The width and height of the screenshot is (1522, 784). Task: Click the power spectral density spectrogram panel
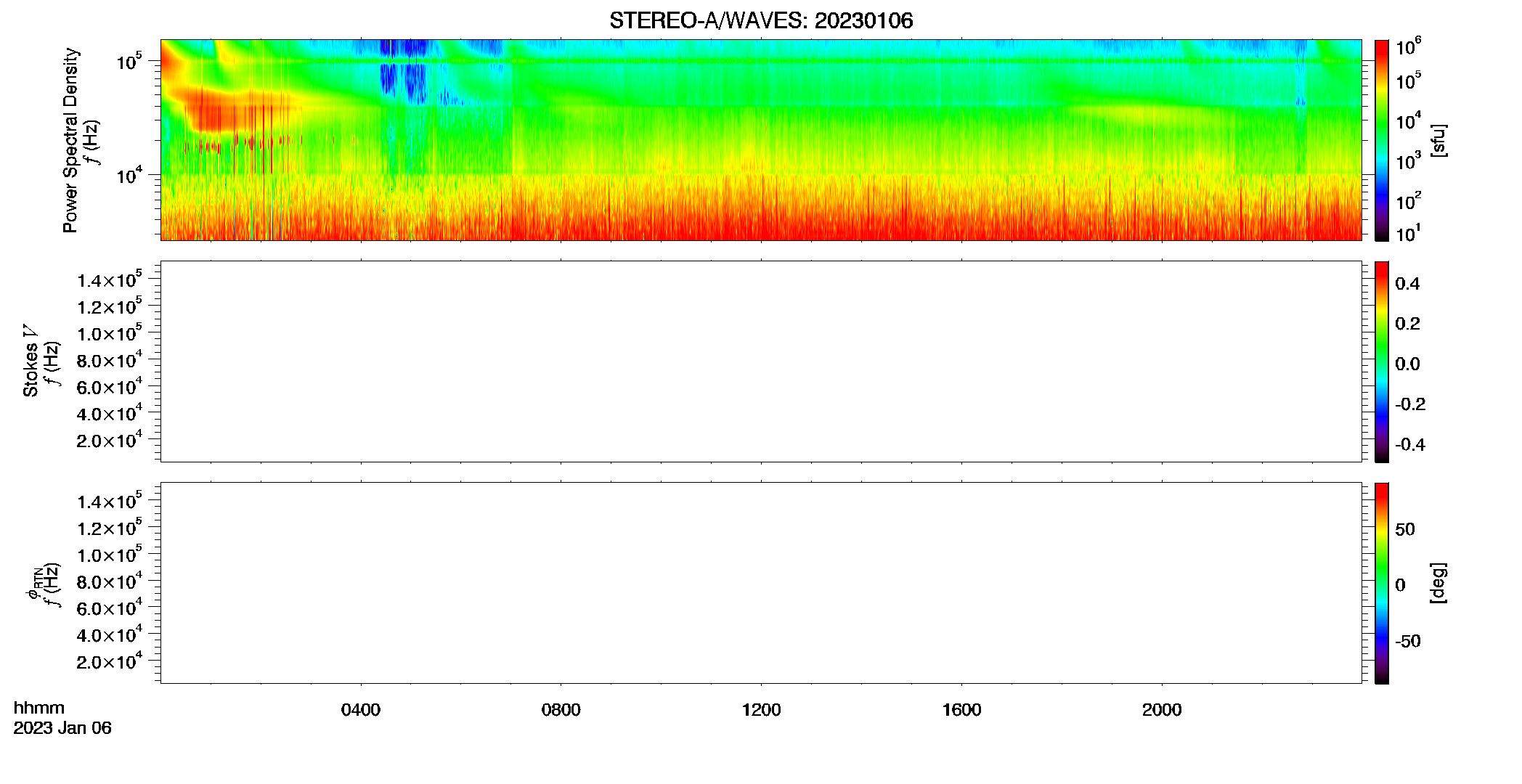pyautogui.click(x=761, y=139)
